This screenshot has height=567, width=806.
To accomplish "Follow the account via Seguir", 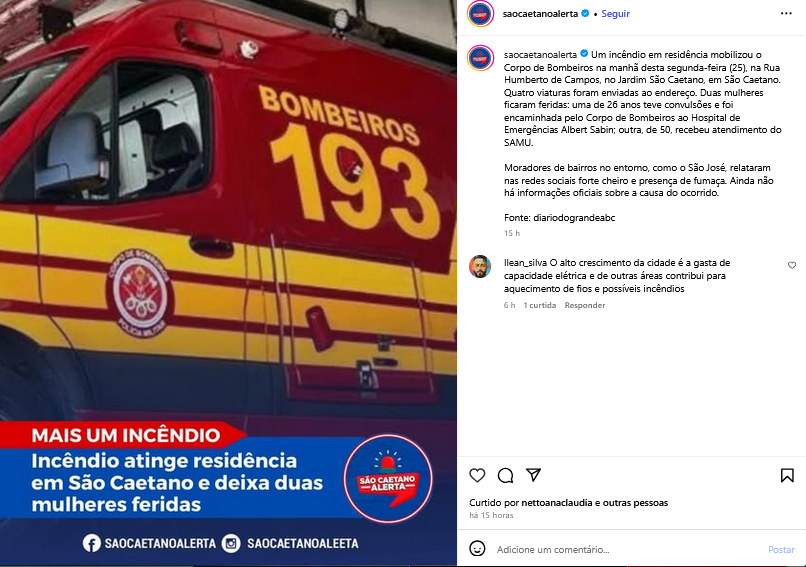I will (615, 14).
